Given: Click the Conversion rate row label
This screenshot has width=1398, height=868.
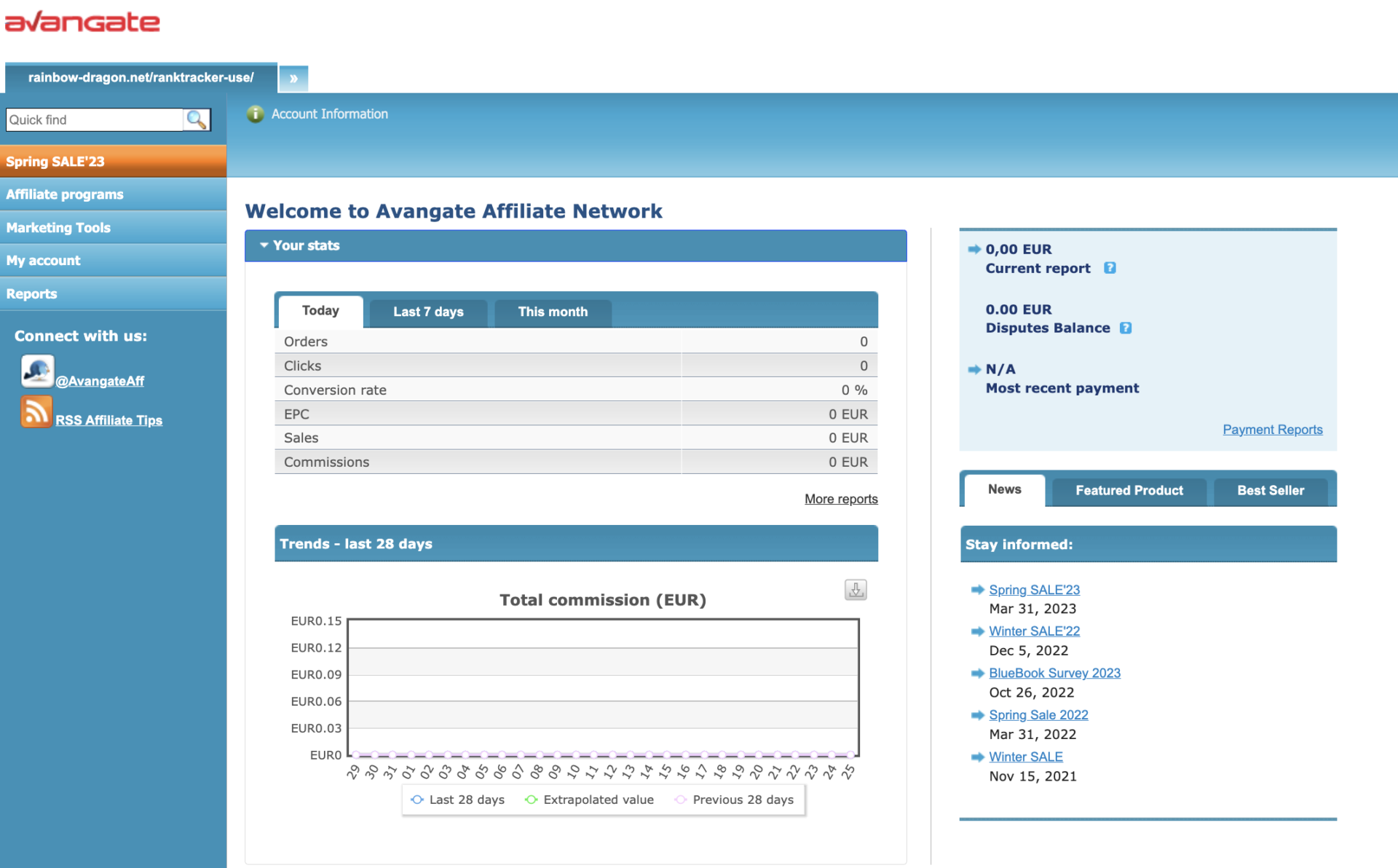Looking at the screenshot, I should 335,390.
